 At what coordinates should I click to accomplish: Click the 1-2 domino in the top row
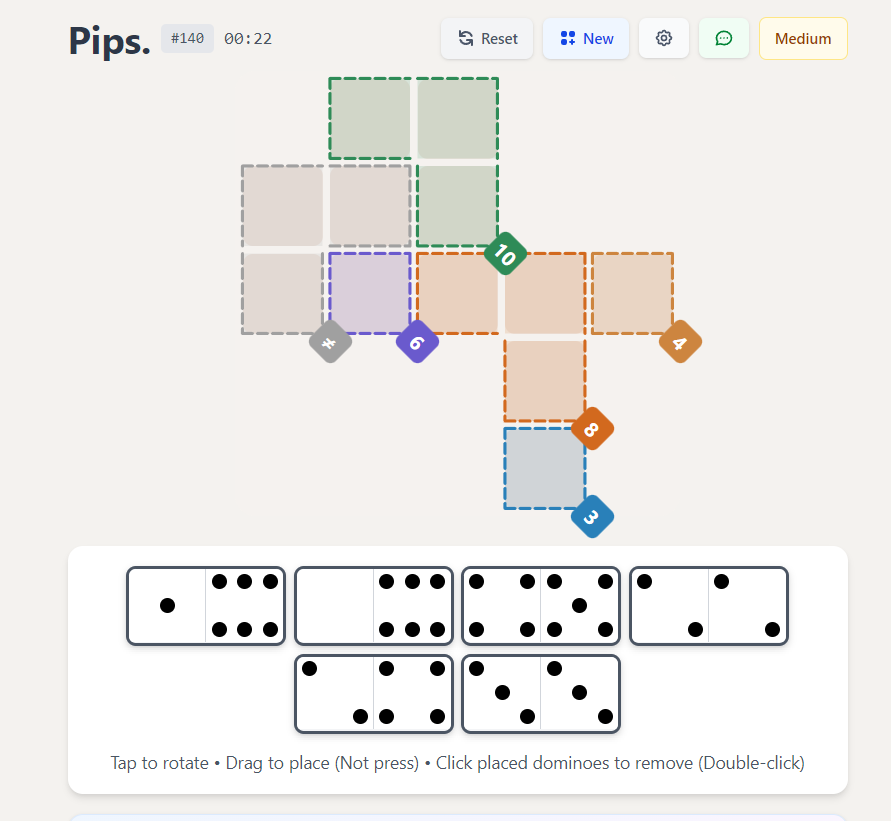709,606
